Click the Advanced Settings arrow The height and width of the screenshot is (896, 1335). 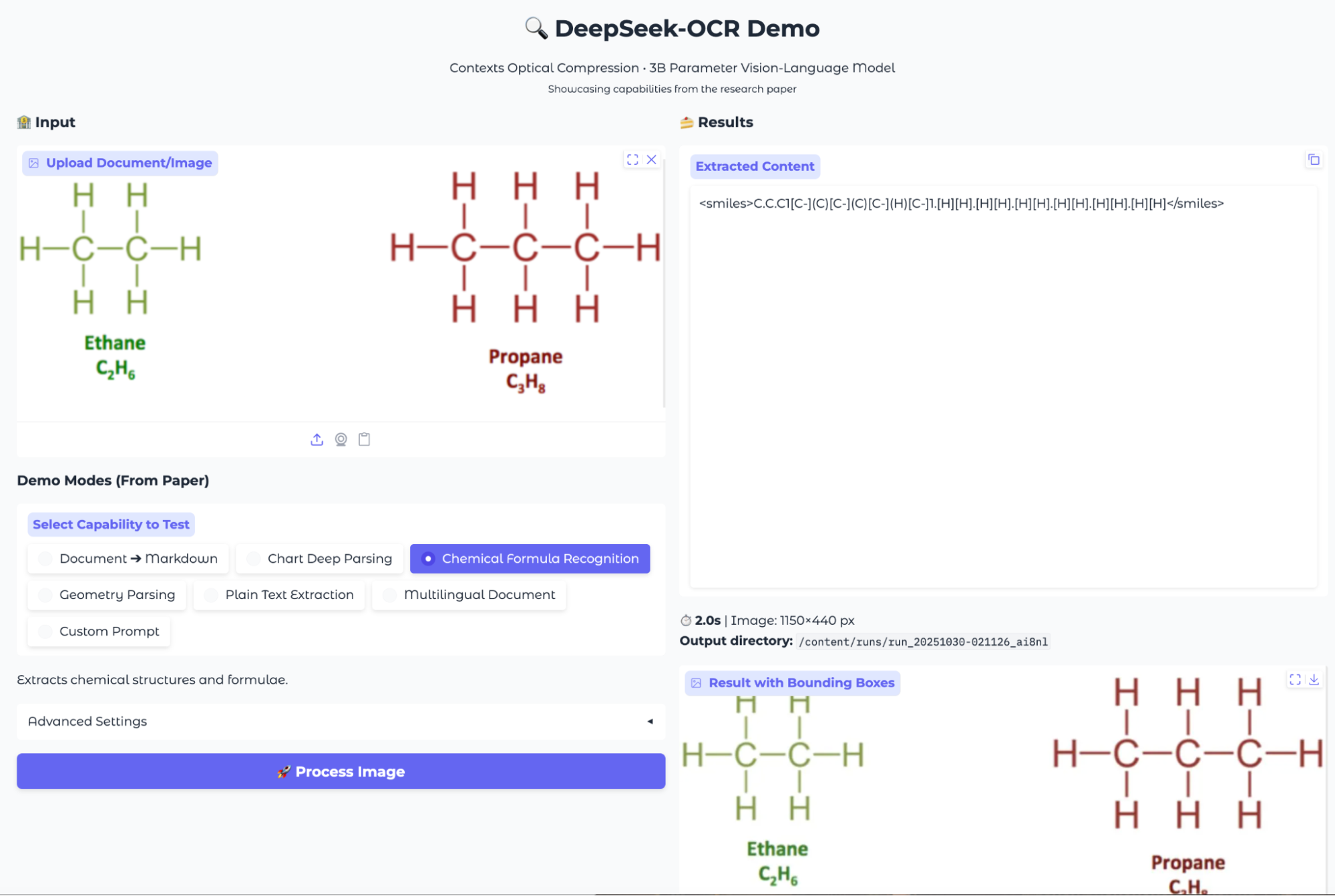650,721
